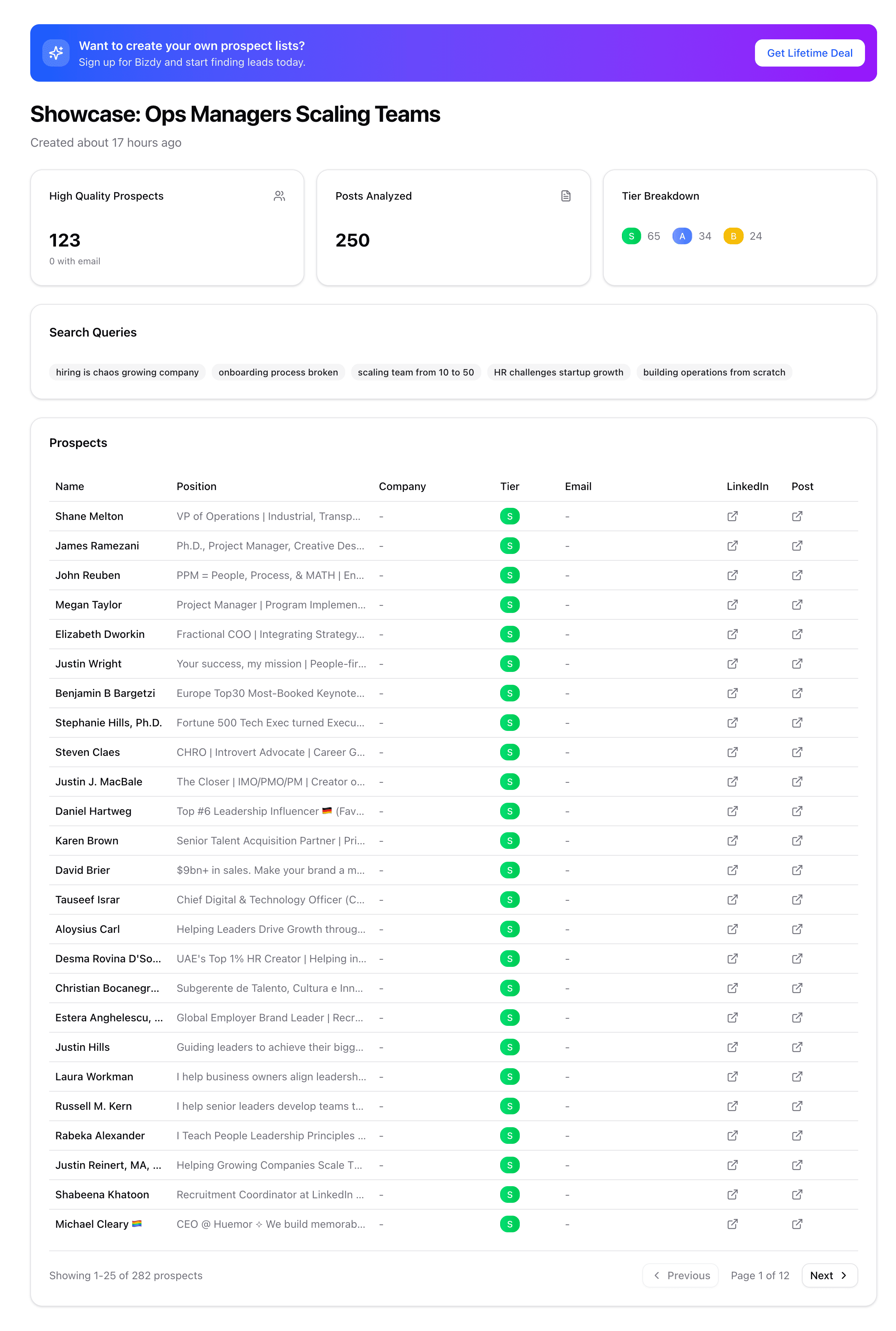This screenshot has width=896, height=1331.
Task: Click the Get Lifetime Deal button
Action: [809, 53]
